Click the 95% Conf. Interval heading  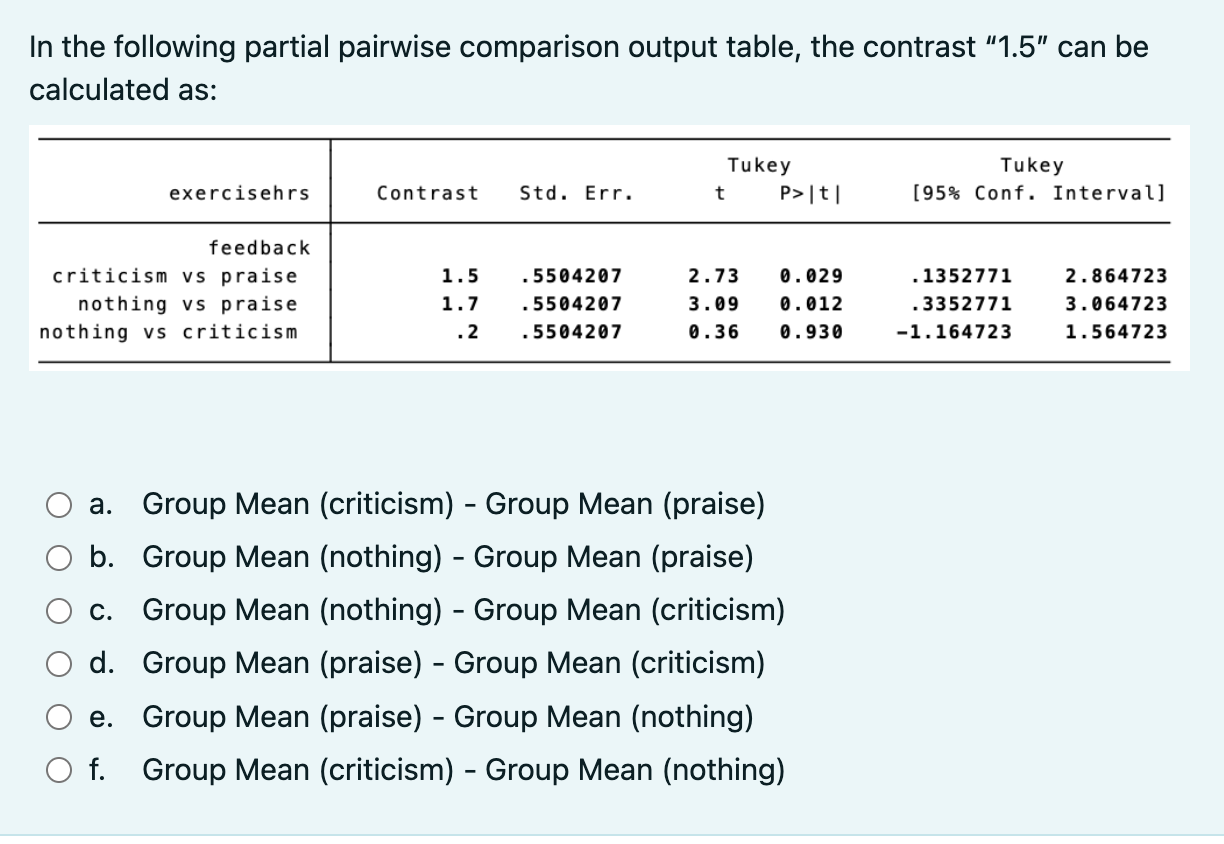(1039, 193)
